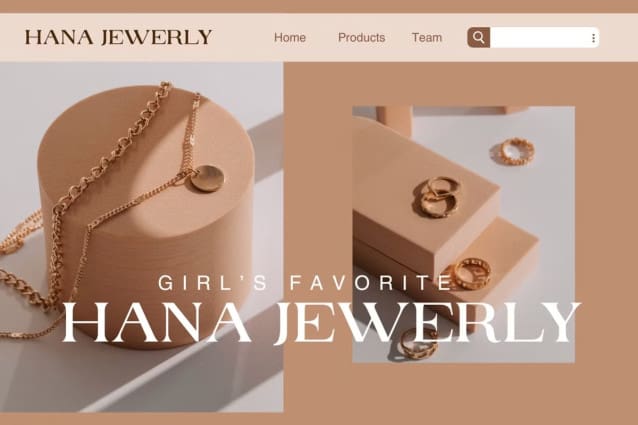This screenshot has width=638, height=425.
Task: Open the Team page link
Action: [427, 37]
